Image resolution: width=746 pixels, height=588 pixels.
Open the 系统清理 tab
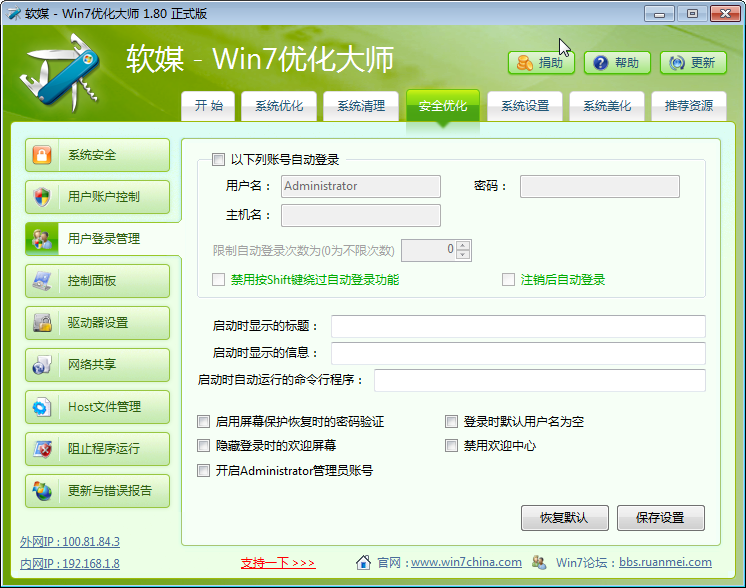pyautogui.click(x=361, y=106)
